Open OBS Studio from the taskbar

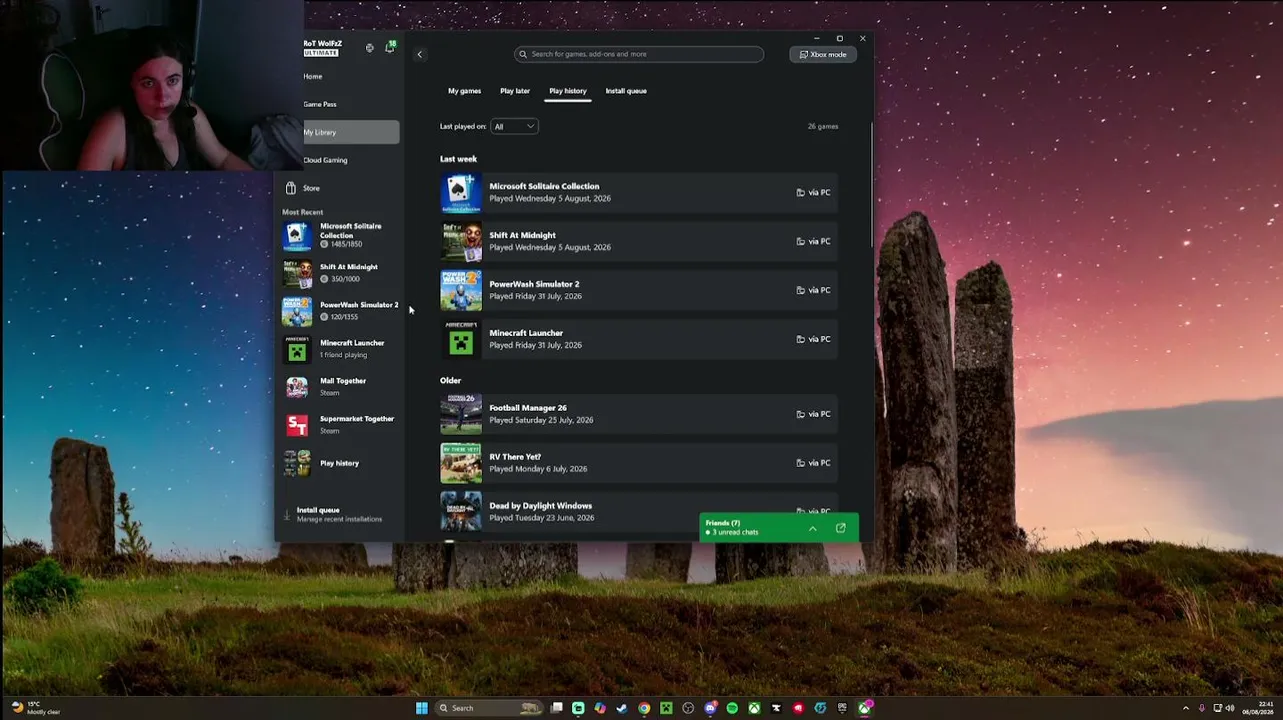tap(688, 708)
